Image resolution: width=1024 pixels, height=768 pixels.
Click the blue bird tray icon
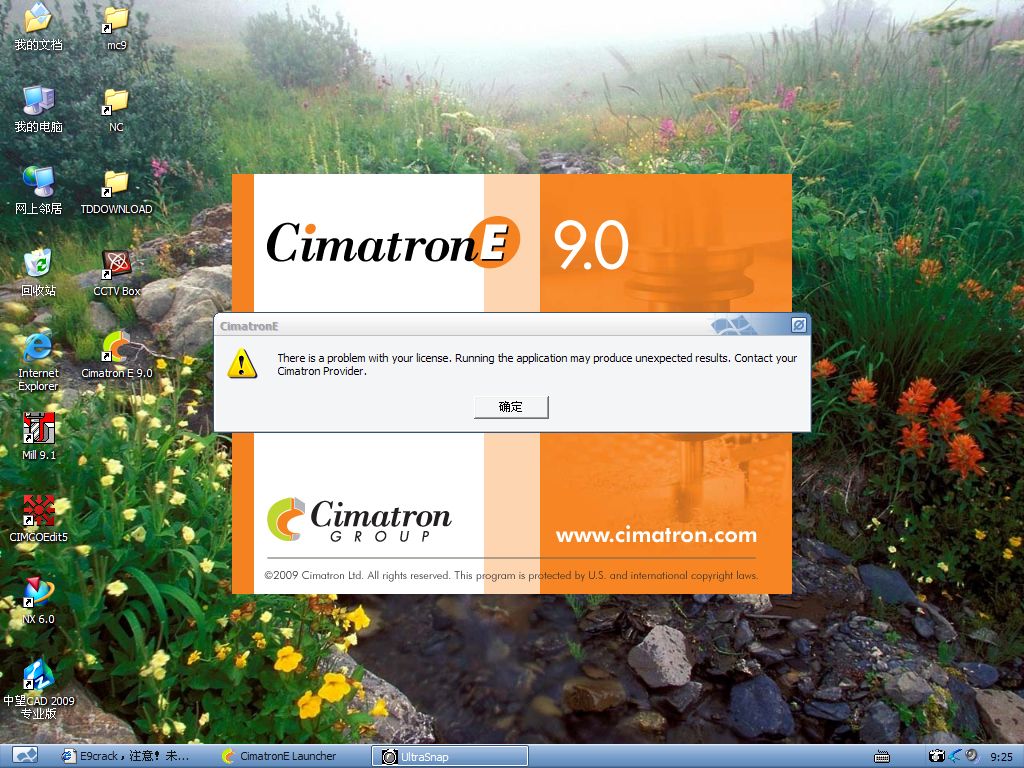point(955,756)
